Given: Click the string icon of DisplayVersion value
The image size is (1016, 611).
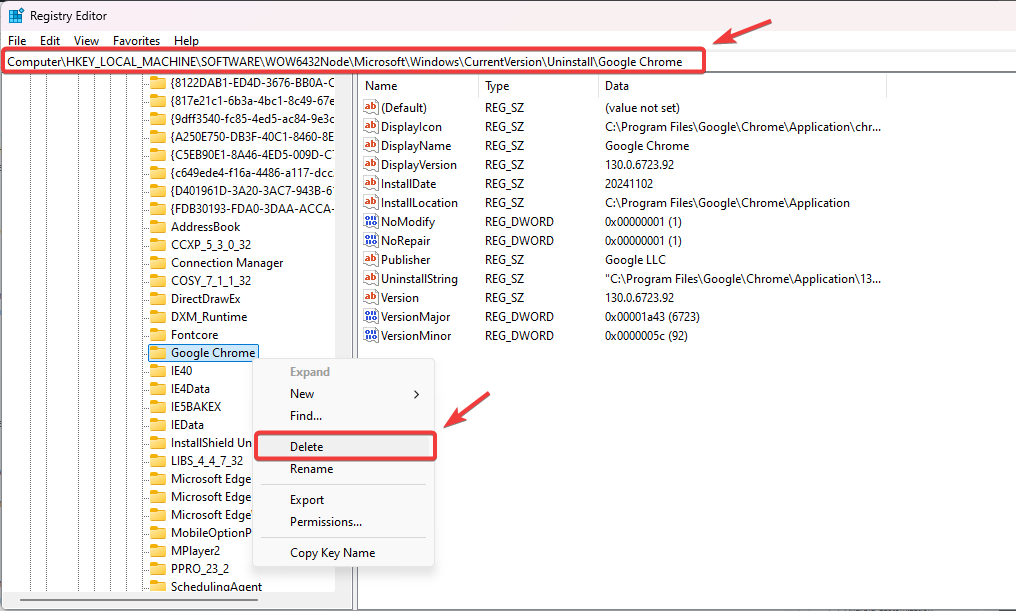Looking at the screenshot, I should pos(371,164).
